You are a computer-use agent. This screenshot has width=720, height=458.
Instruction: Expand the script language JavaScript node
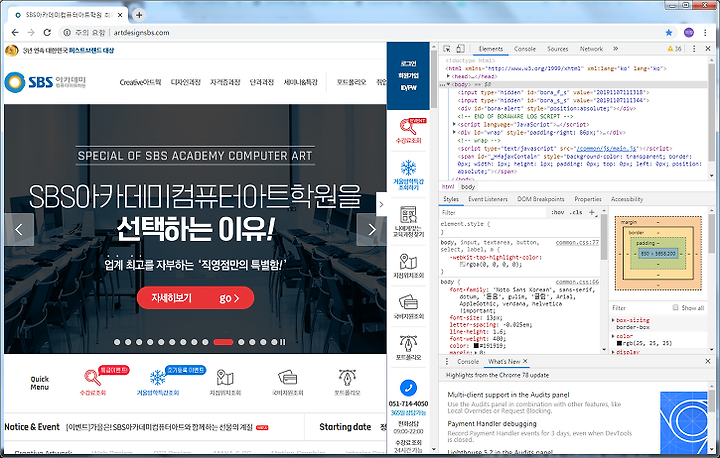454,124
